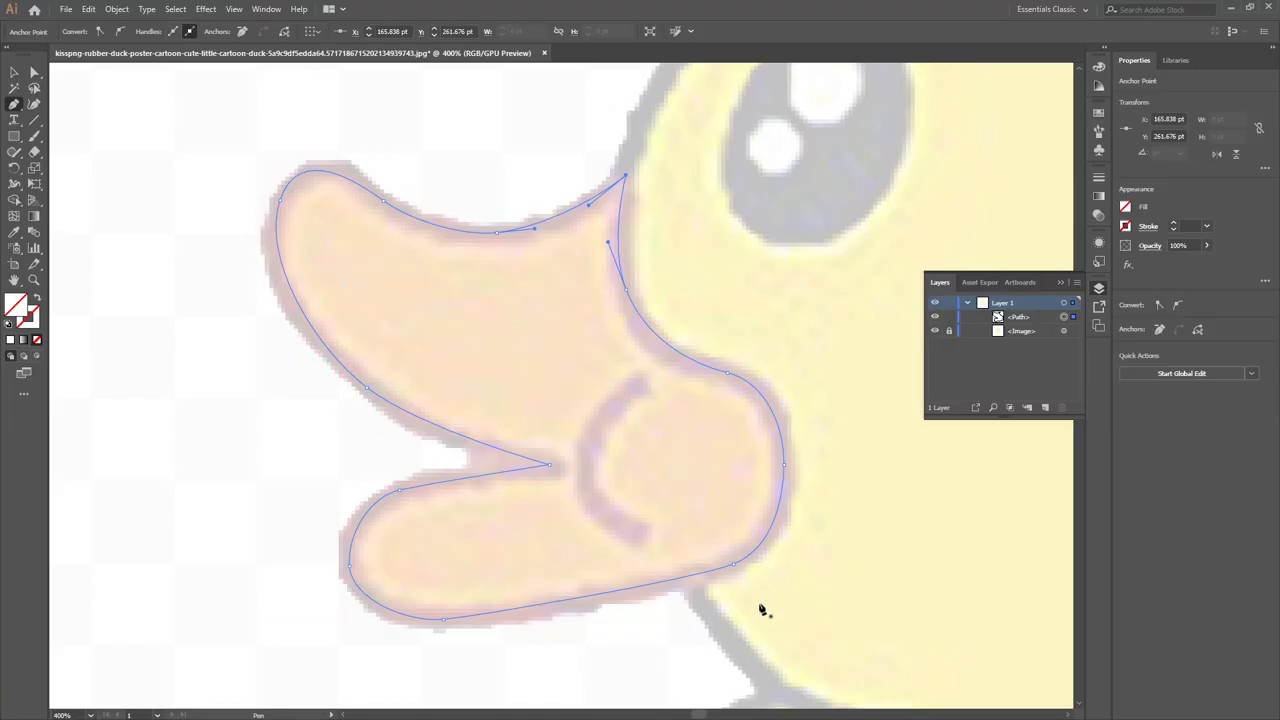
Task: Collapse the Layer 1 disclosure arrow
Action: point(967,302)
